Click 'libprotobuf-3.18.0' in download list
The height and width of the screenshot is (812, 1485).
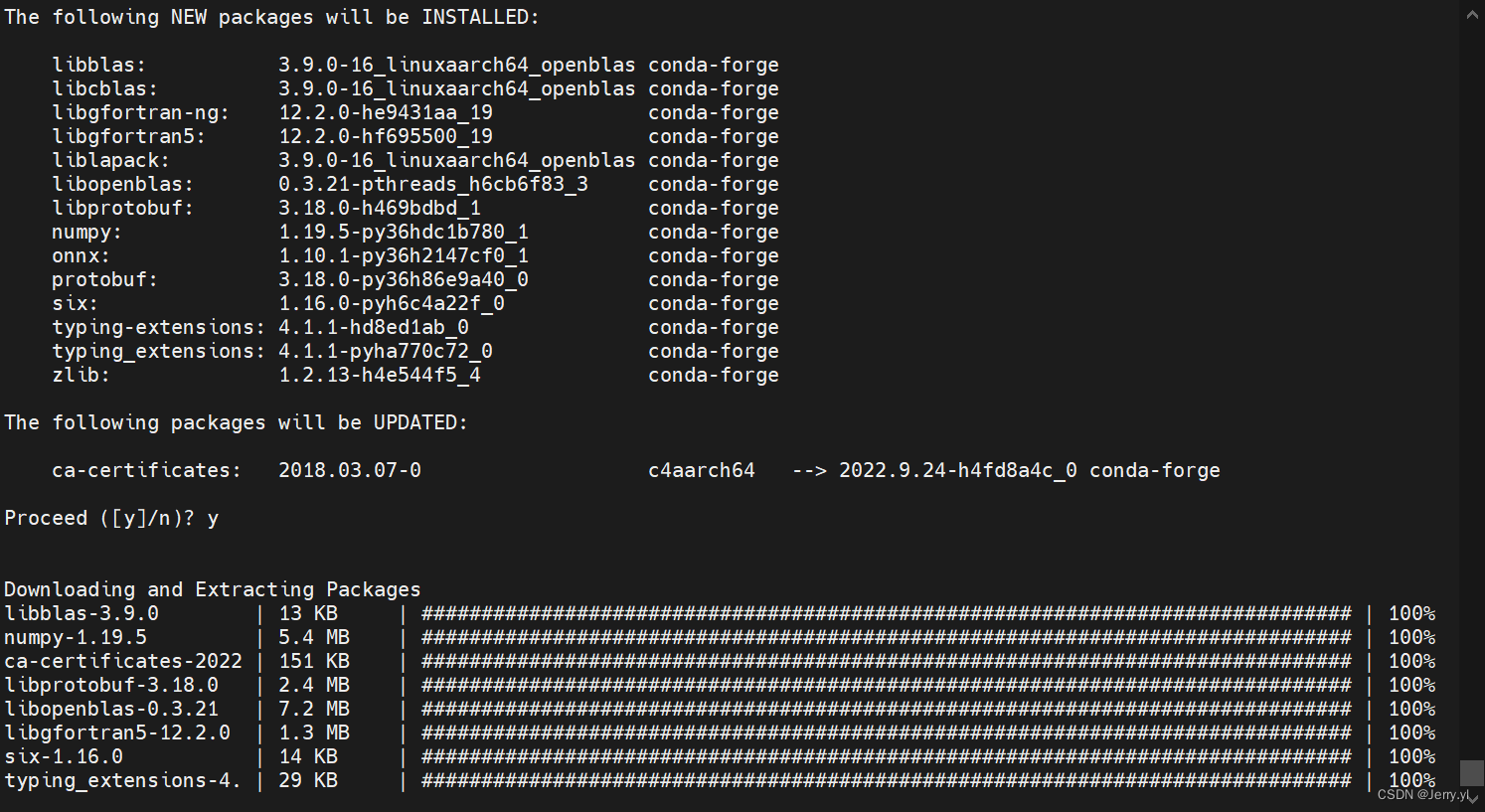click(x=111, y=686)
